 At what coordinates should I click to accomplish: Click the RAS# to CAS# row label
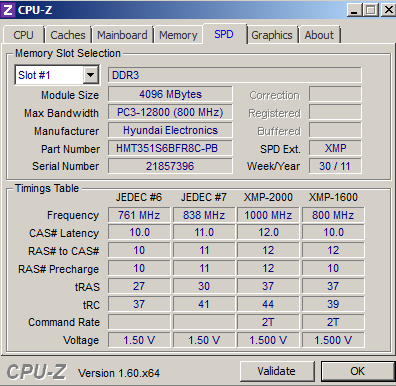point(64,251)
